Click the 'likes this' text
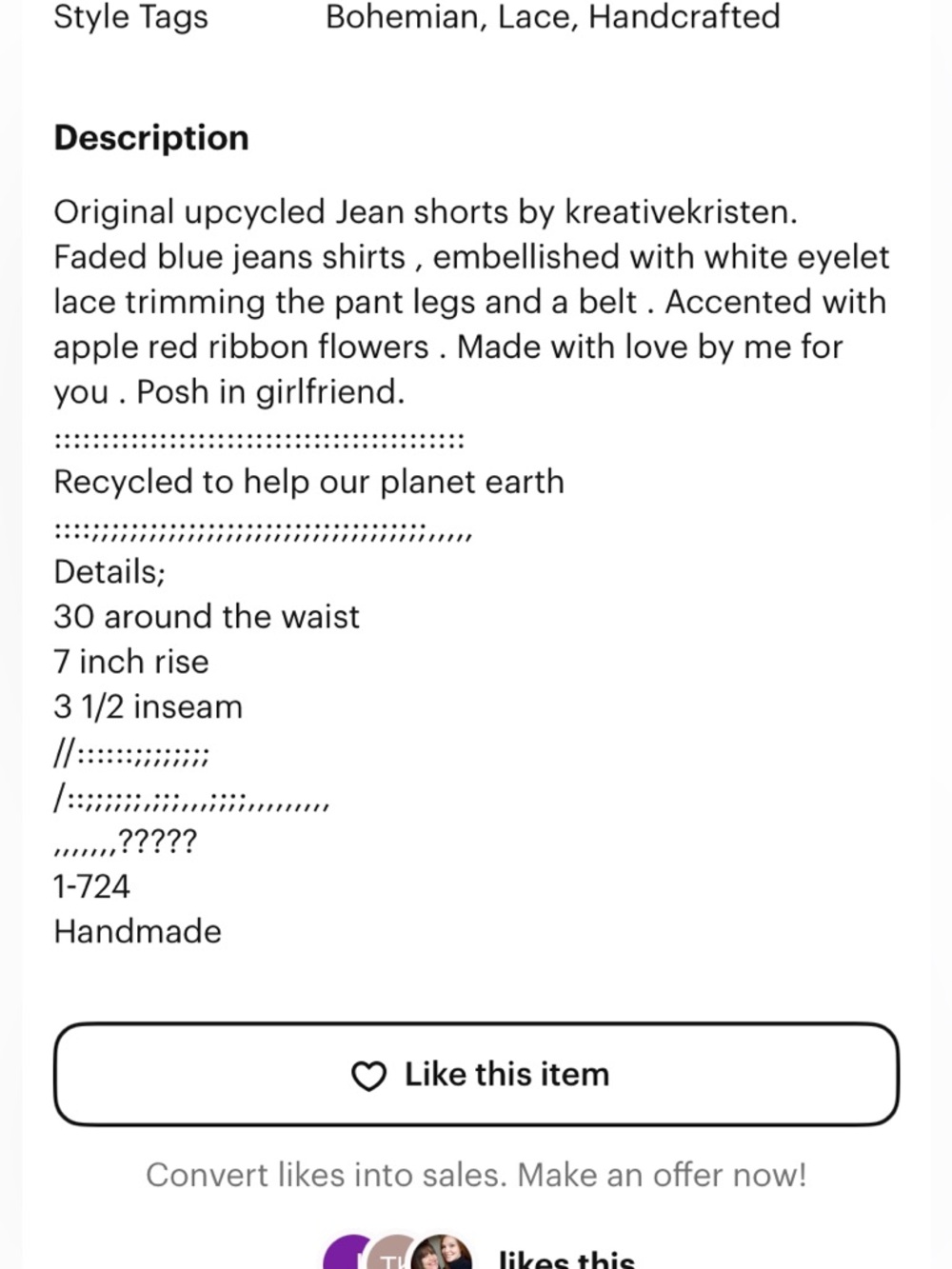This screenshot has width=952, height=1269. tap(566, 1259)
